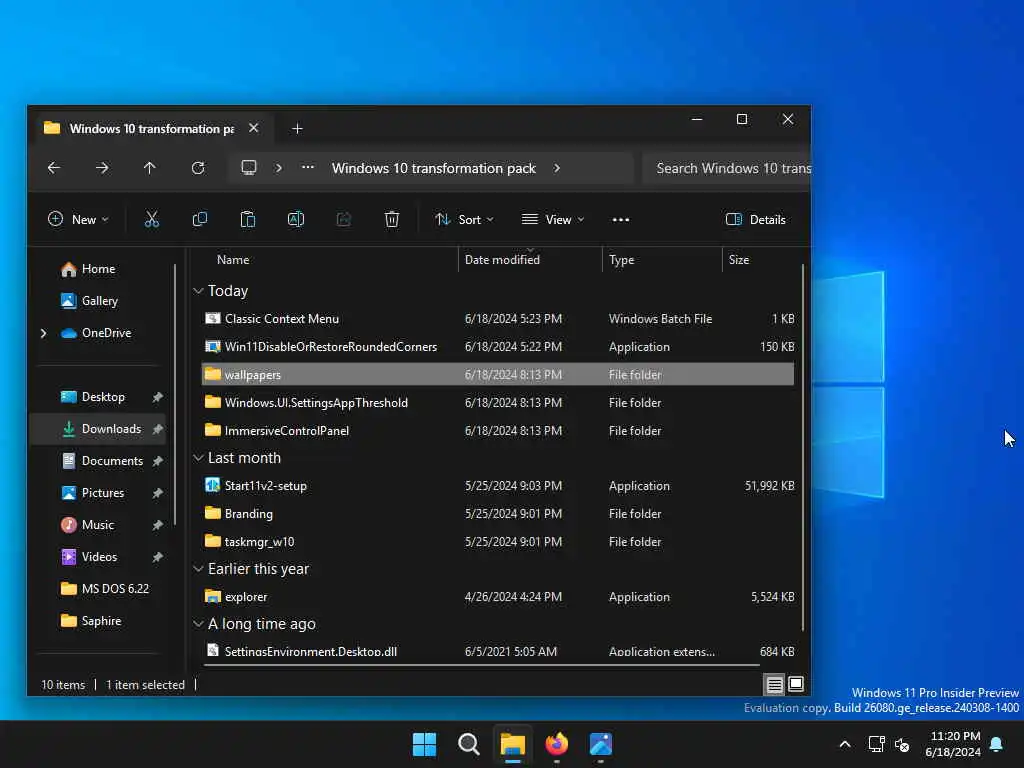Screen dimensions: 1024x768
Task: Click the Rename icon in toolbar
Action: coord(296,219)
